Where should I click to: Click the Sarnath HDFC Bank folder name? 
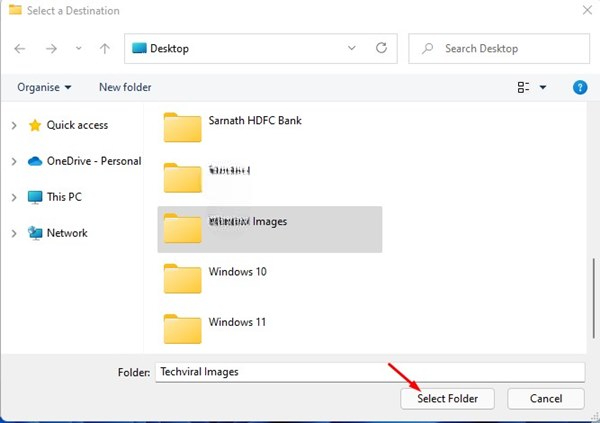pyautogui.click(x=255, y=121)
